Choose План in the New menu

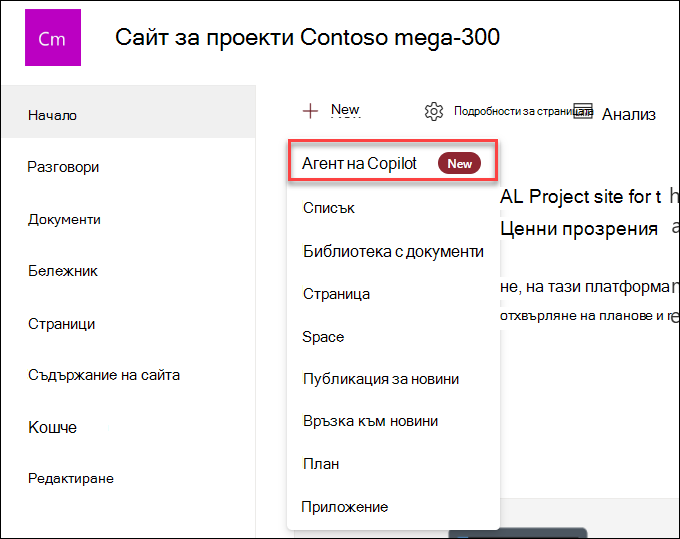pyautogui.click(x=320, y=464)
